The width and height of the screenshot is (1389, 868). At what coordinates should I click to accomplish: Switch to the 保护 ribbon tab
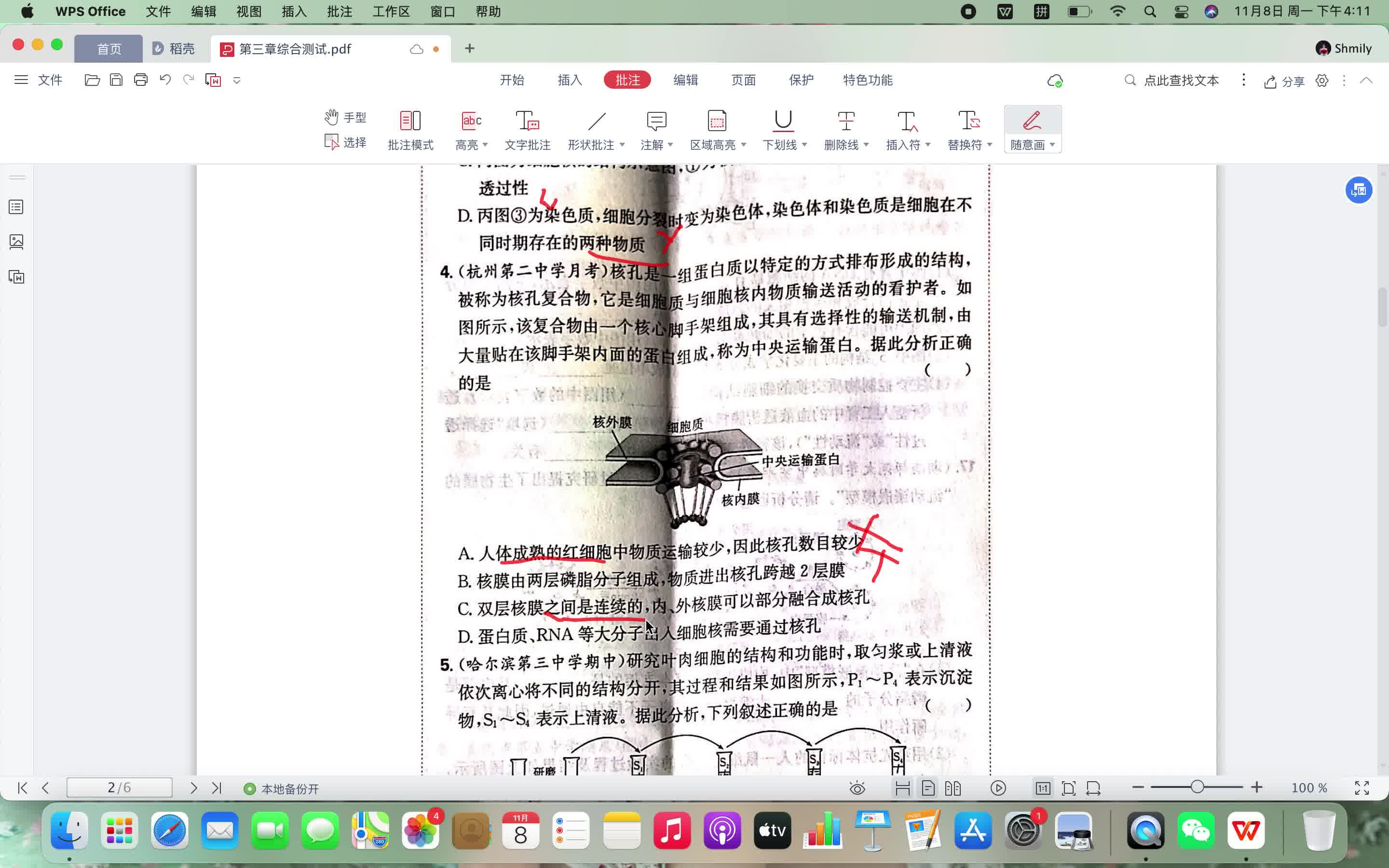[801, 80]
